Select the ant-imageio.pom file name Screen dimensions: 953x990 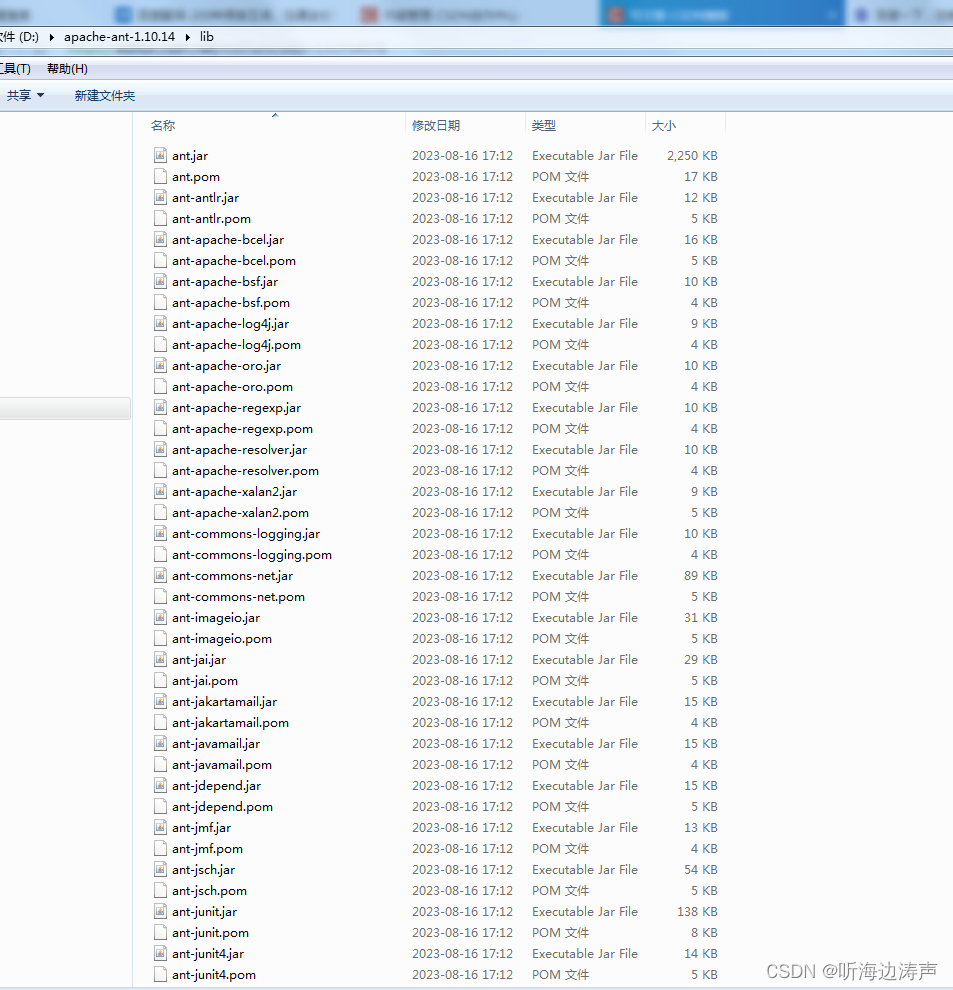coord(222,638)
